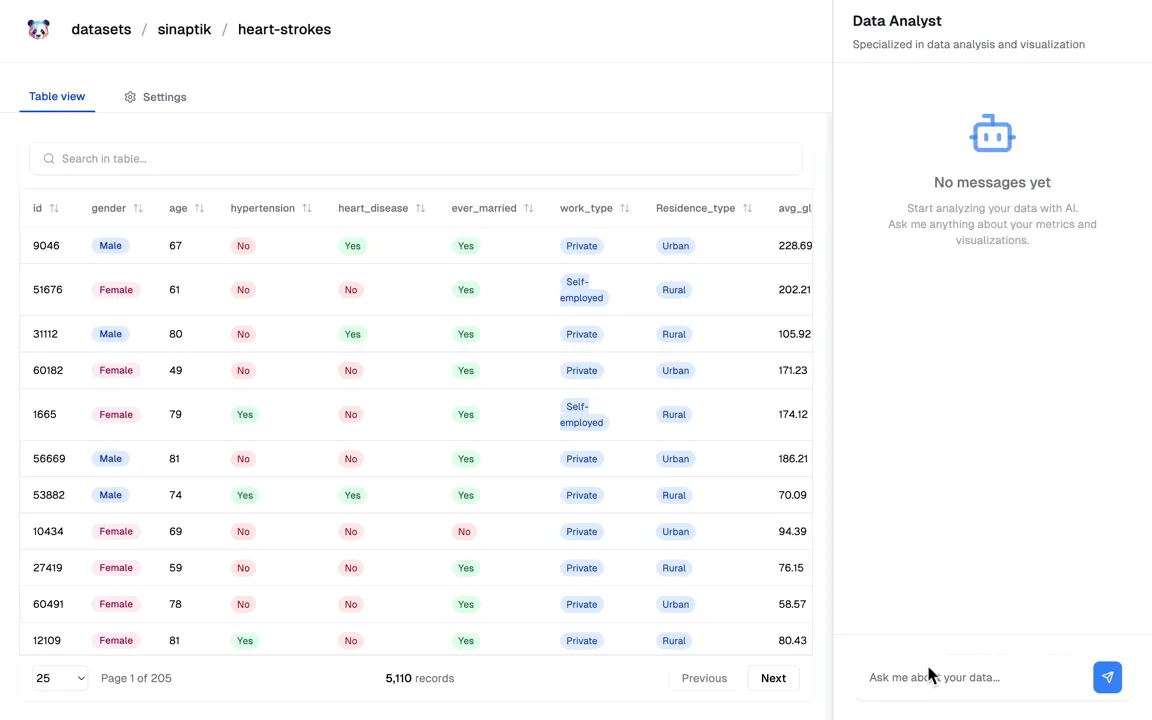The width and height of the screenshot is (1152, 720).
Task: Sort by ever_married column arrows
Action: click(x=528, y=208)
